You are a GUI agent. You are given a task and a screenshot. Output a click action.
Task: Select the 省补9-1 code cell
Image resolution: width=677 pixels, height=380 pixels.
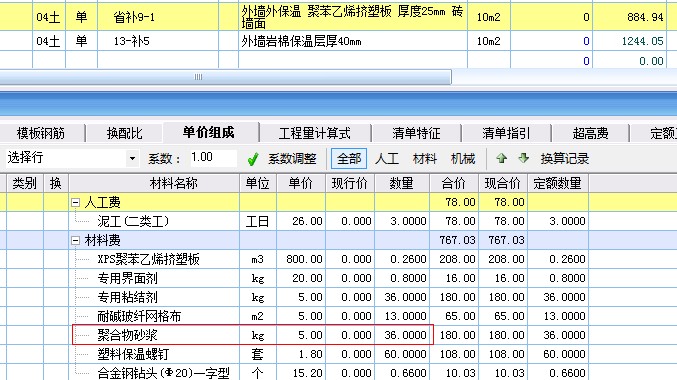click(158, 17)
